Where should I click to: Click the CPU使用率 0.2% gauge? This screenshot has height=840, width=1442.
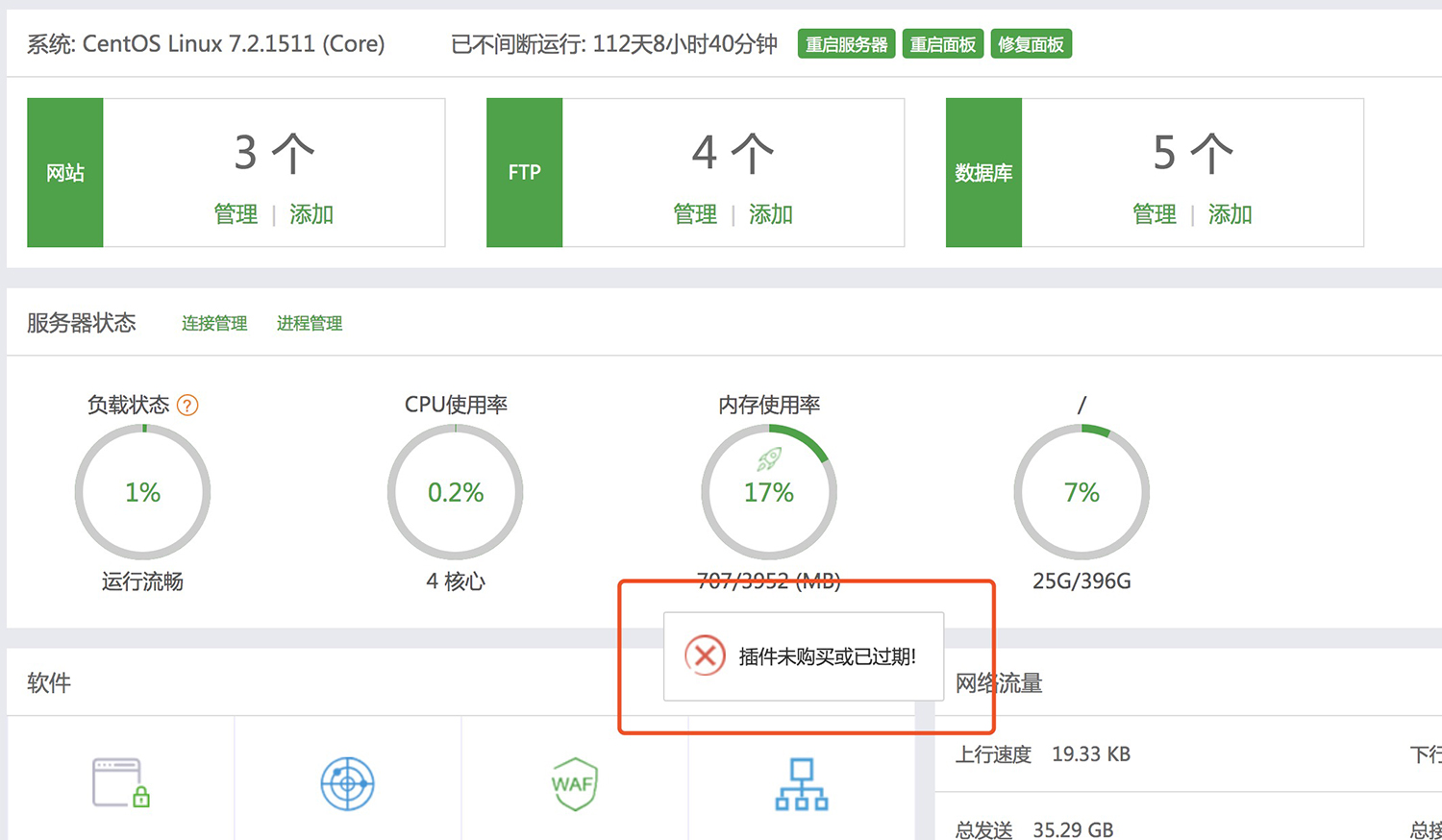pyautogui.click(x=456, y=492)
